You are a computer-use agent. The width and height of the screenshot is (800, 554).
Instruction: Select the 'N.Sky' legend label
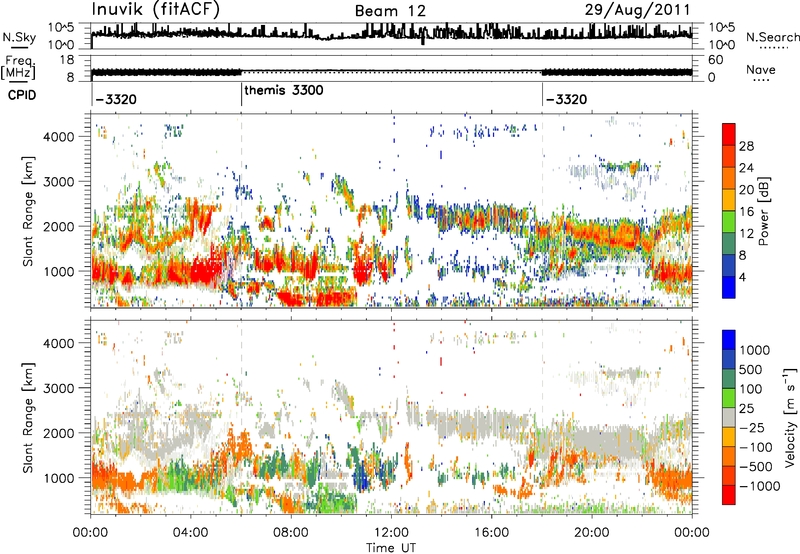coord(19,37)
